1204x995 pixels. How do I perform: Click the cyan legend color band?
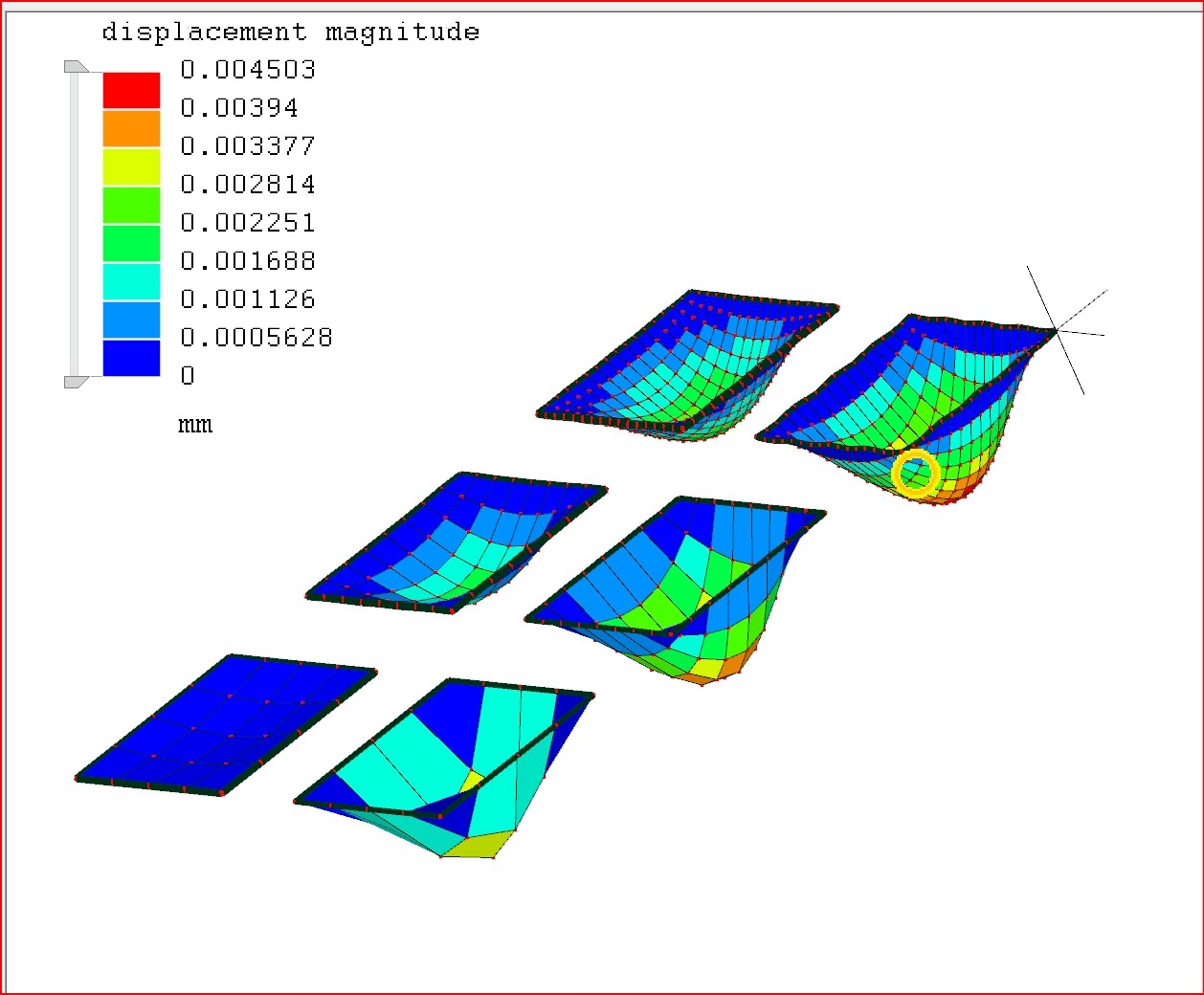click(x=131, y=281)
